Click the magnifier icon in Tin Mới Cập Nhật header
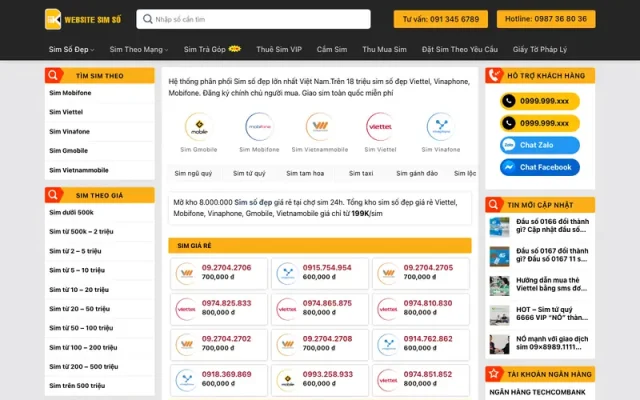Viewport: 640px width, 400px height. point(493,204)
